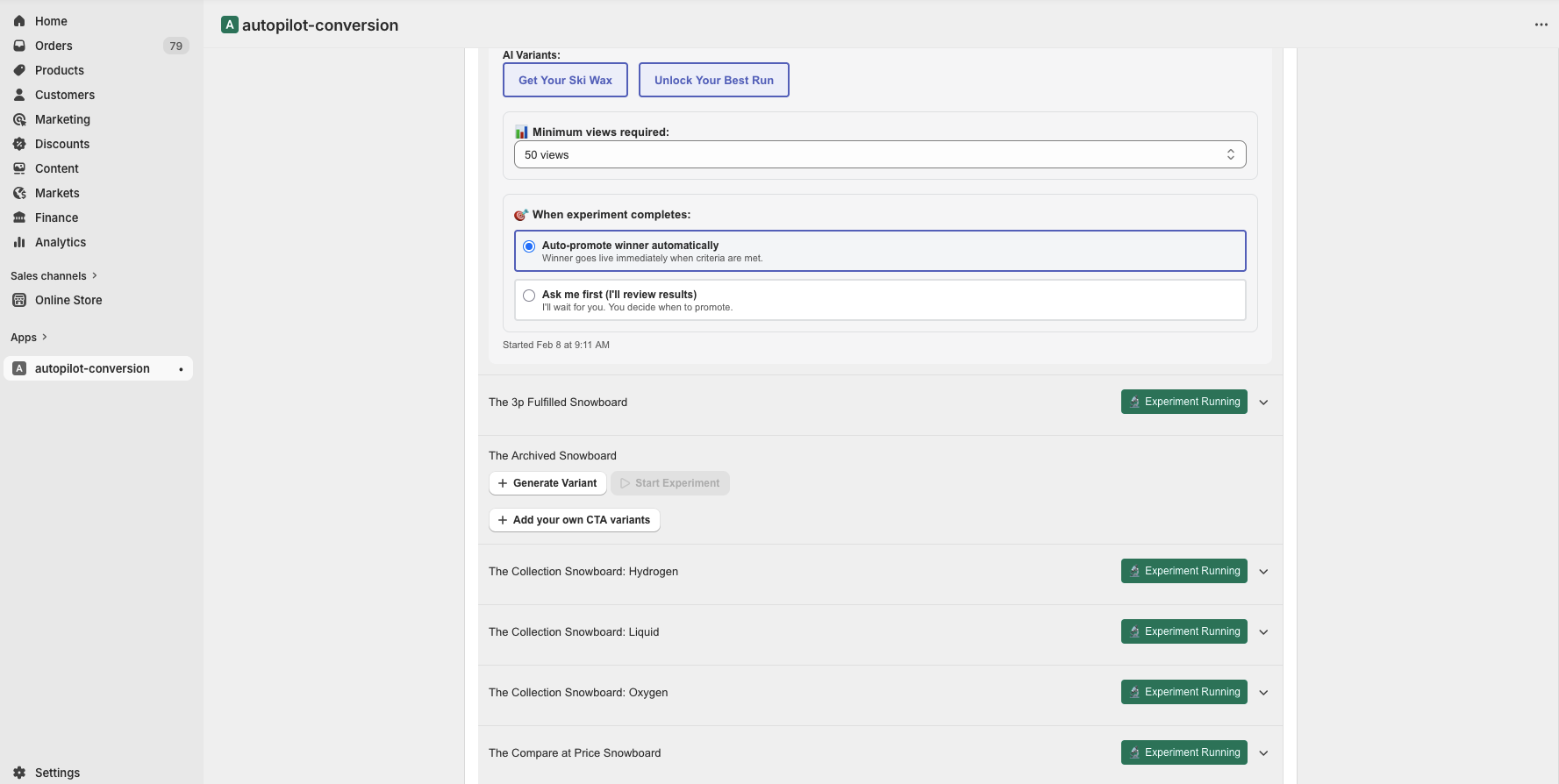Click Experiment Running badge for Hydrogen snowboard
Image resolution: width=1559 pixels, height=784 pixels.
1184,571
